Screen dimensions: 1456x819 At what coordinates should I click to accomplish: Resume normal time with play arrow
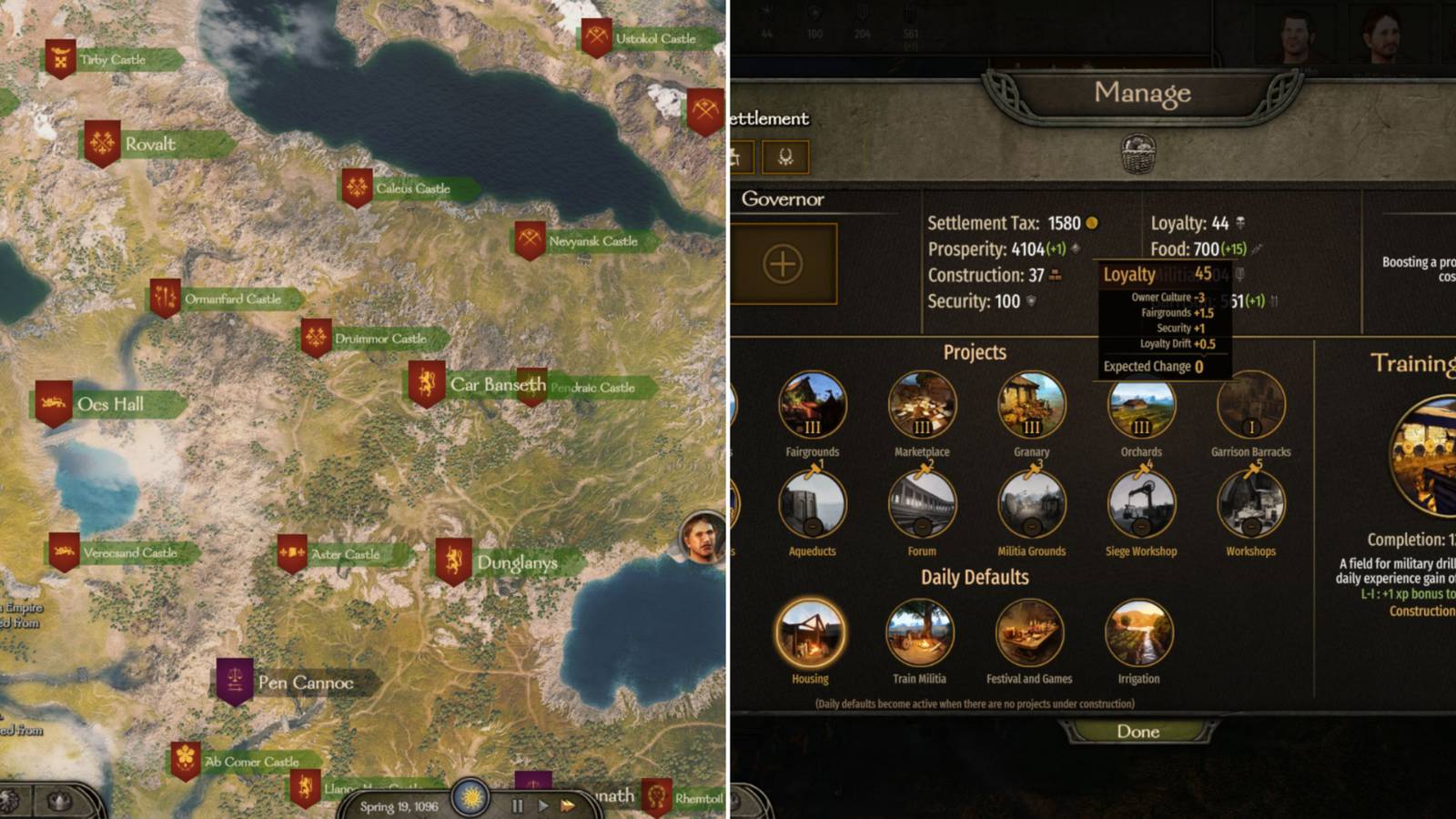tap(543, 805)
